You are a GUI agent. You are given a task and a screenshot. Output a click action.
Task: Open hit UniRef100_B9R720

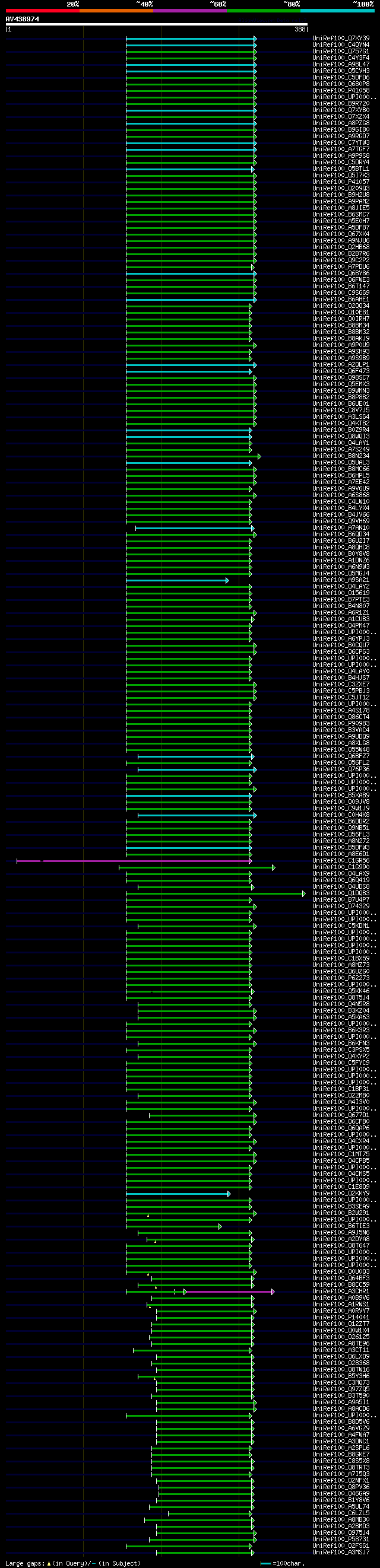click(341, 103)
